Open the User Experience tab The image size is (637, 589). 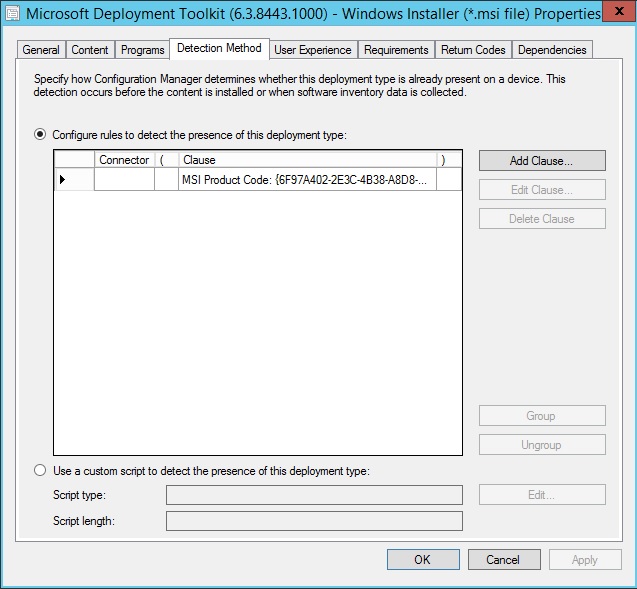pyautogui.click(x=313, y=50)
